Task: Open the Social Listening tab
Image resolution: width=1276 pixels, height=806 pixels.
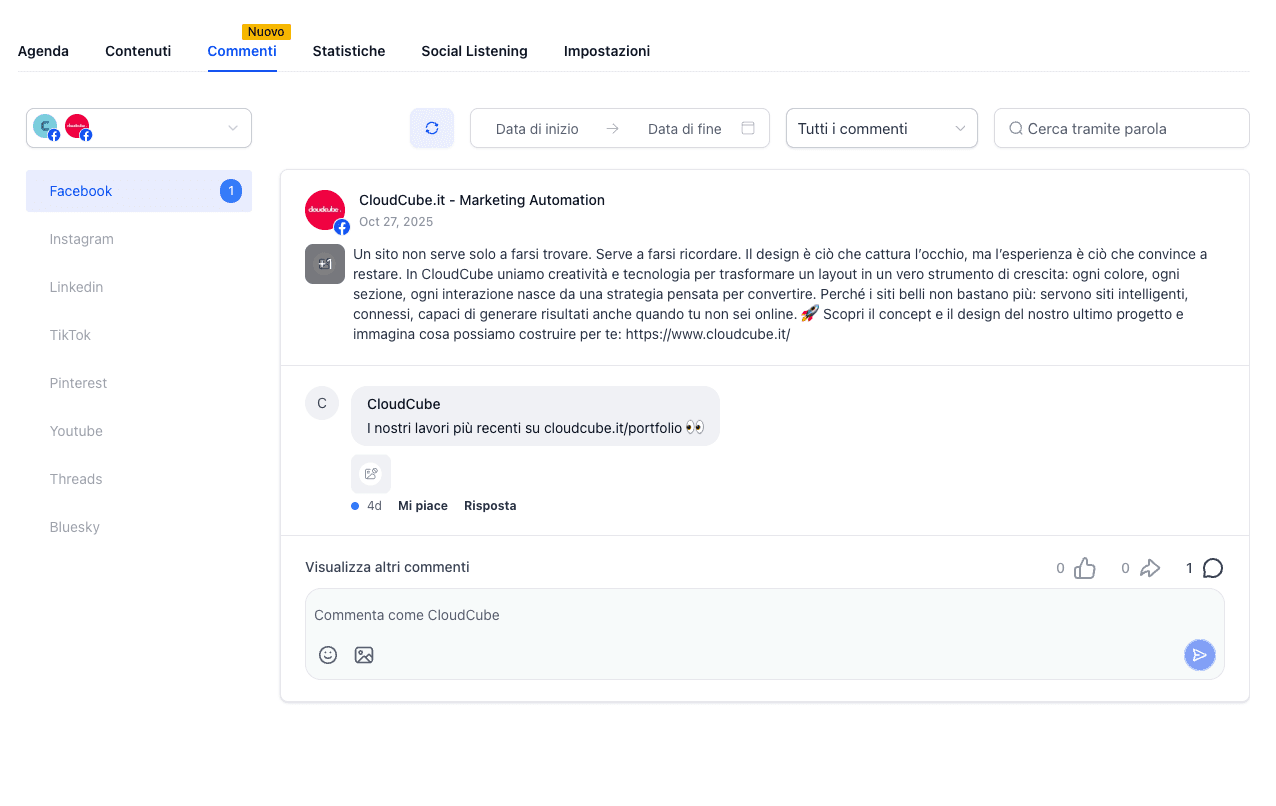Action: (474, 51)
